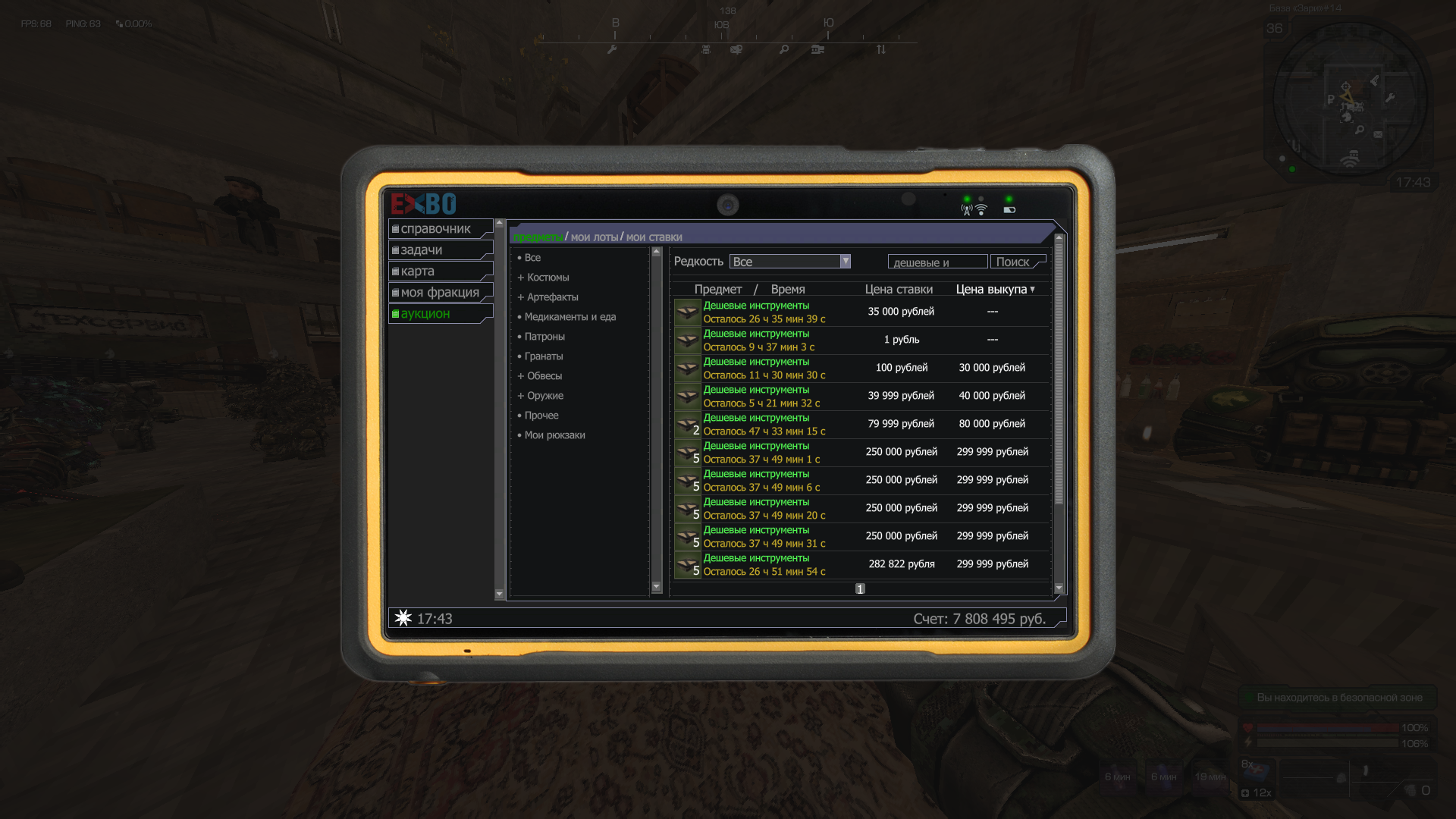
Task: Click the tools icon of the 35 000 рублей lot
Action: (x=687, y=312)
